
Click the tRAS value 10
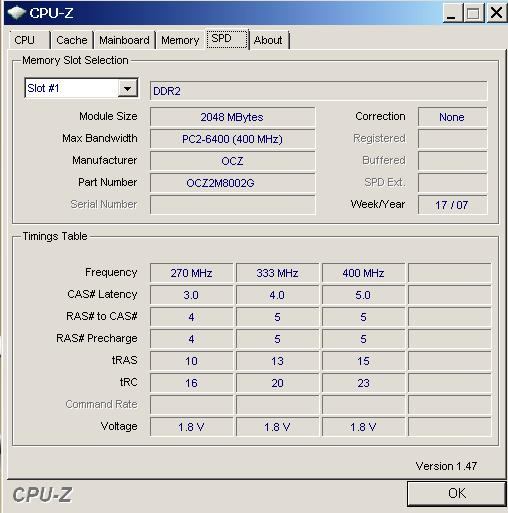pyautogui.click(x=191, y=361)
